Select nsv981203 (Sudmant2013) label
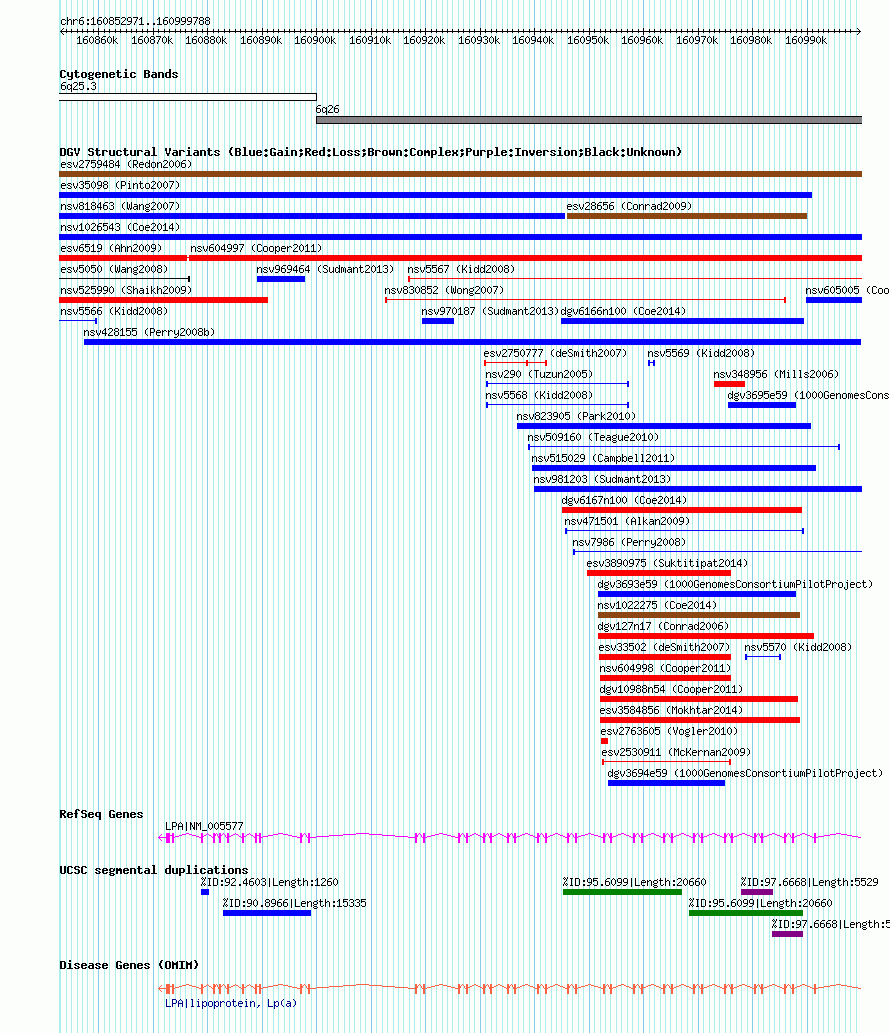The image size is (890, 1033). pos(602,480)
